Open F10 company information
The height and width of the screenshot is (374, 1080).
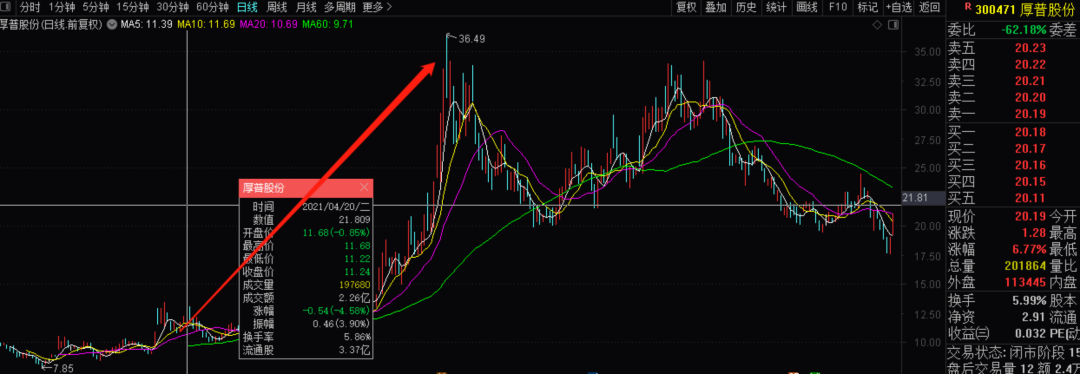click(x=838, y=8)
